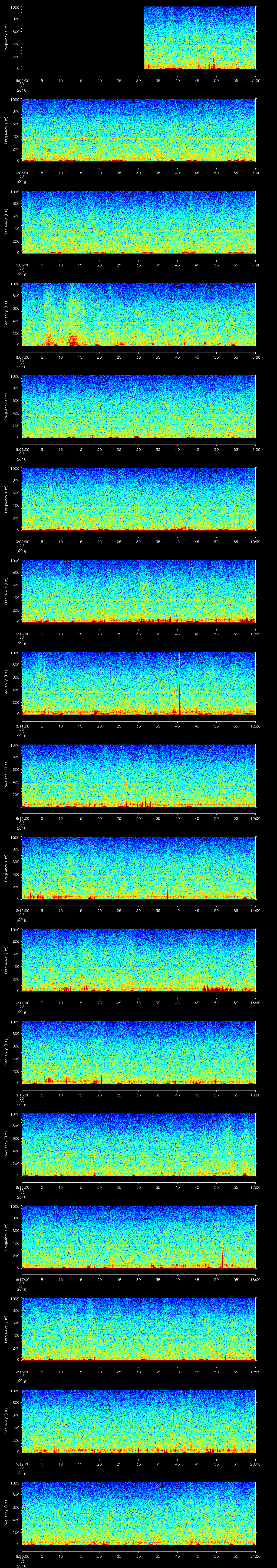Click the end-of-axis label 15:00
The width and height of the screenshot is (277, 1568).
click(x=255, y=1003)
